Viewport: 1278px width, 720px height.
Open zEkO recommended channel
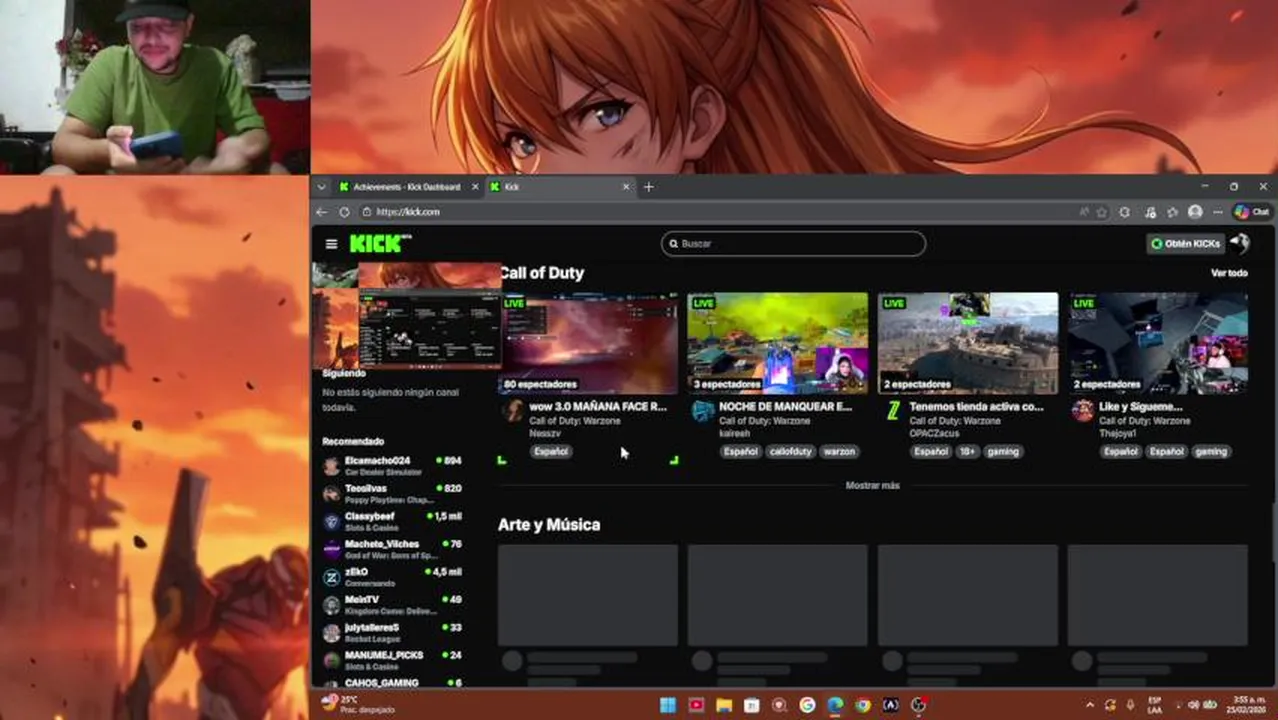point(392,577)
